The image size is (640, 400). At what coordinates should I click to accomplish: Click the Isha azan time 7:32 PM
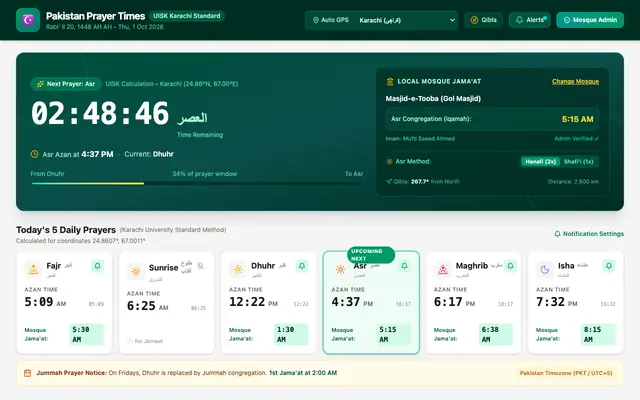(x=557, y=302)
